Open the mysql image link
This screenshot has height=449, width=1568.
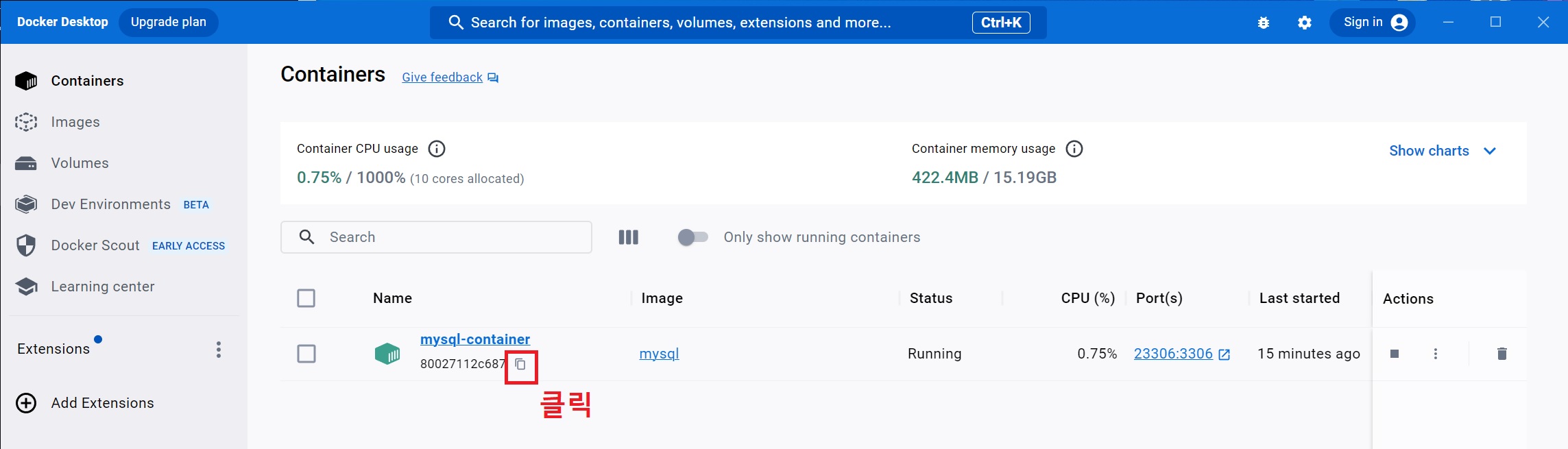[x=659, y=354]
